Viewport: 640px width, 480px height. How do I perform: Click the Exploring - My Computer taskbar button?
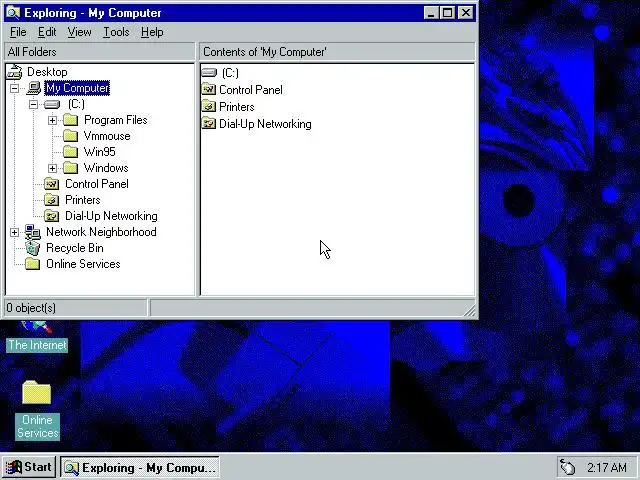pos(140,467)
